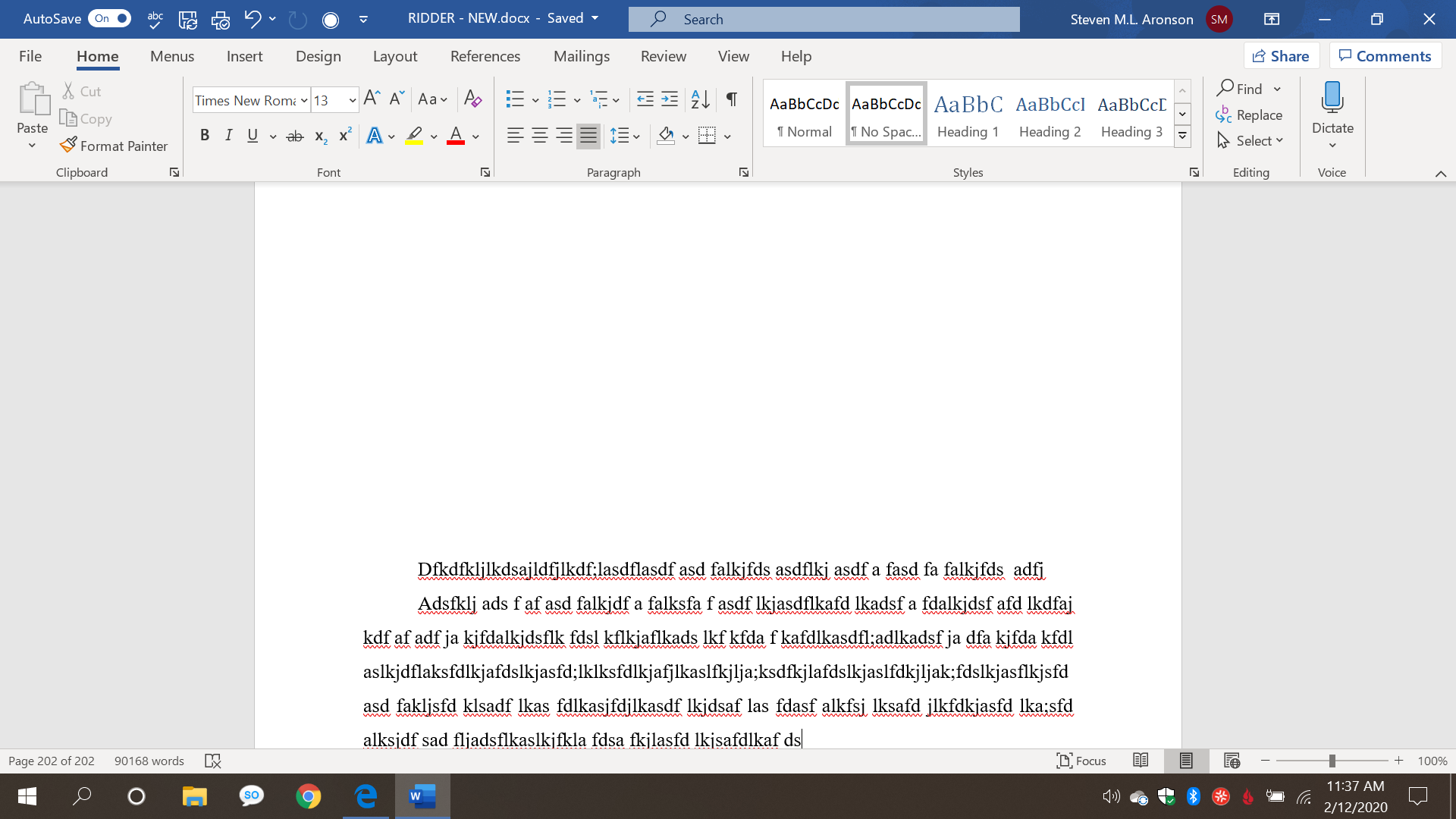Toggle Show/Hide paragraph marks
The image size is (1456, 819).
point(732,99)
